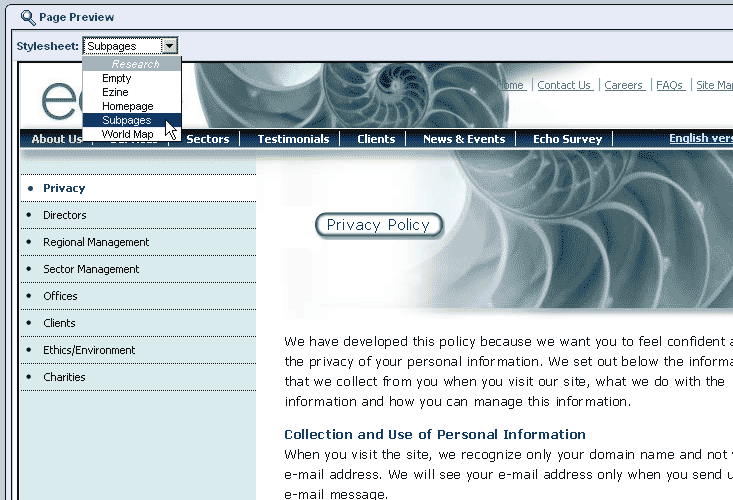This screenshot has height=500, width=733.
Task: Open the Contact Us link
Action: (564, 85)
